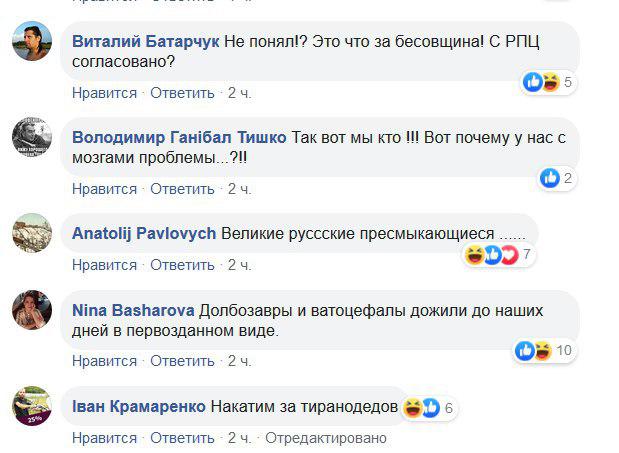
Task: Click the like reaction on Володимир Ганібал Тишко's comment
Action: [550, 178]
